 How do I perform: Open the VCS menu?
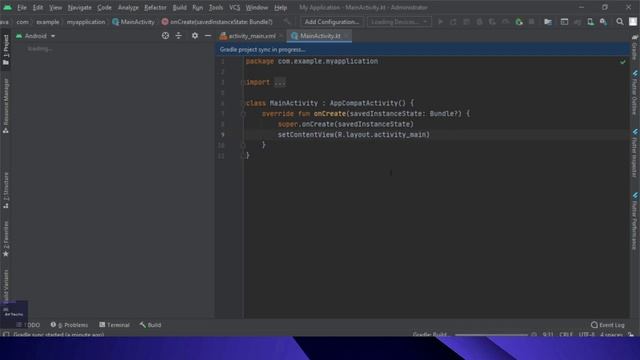tap(234, 7)
